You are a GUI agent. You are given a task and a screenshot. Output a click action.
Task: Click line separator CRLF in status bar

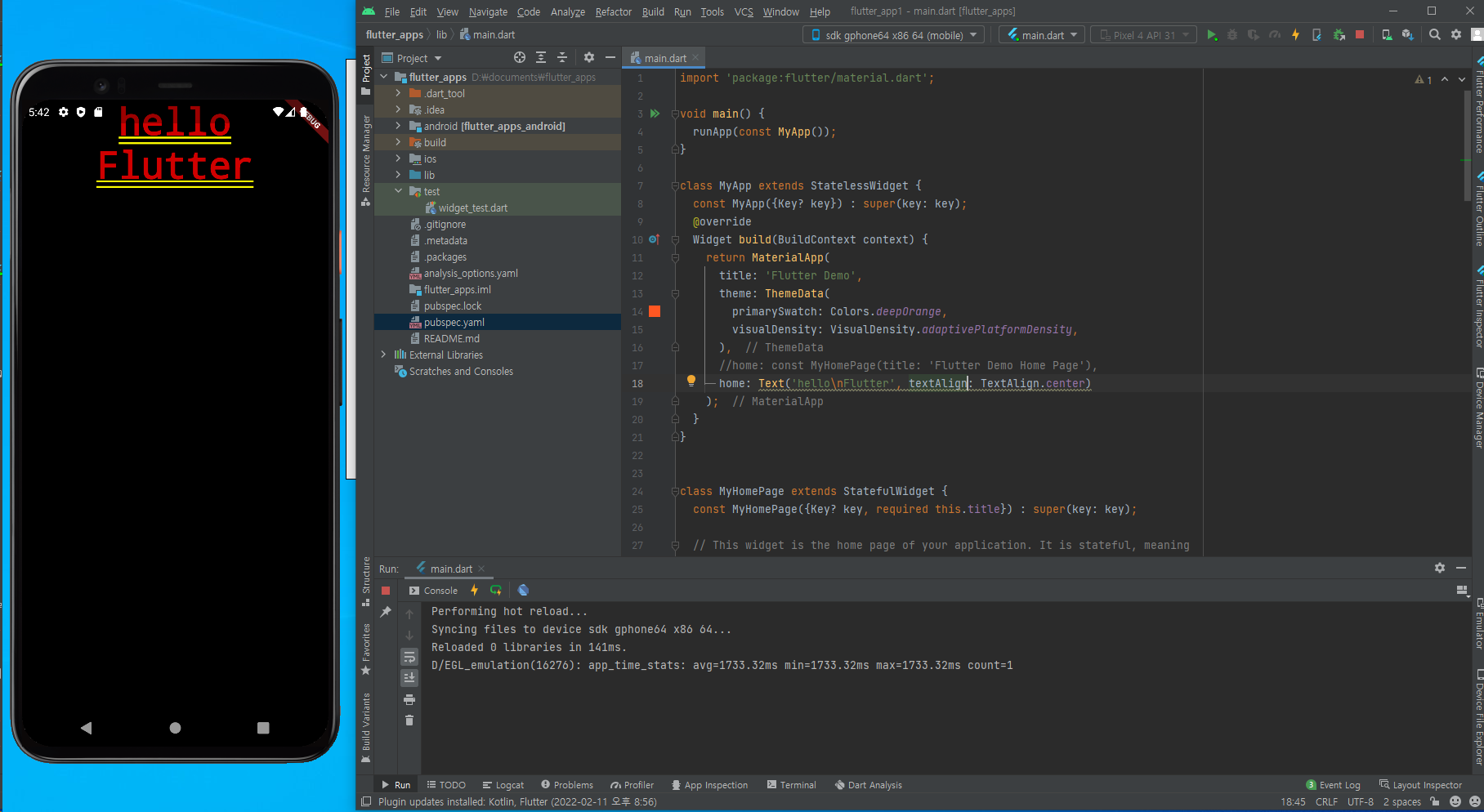click(x=1326, y=802)
